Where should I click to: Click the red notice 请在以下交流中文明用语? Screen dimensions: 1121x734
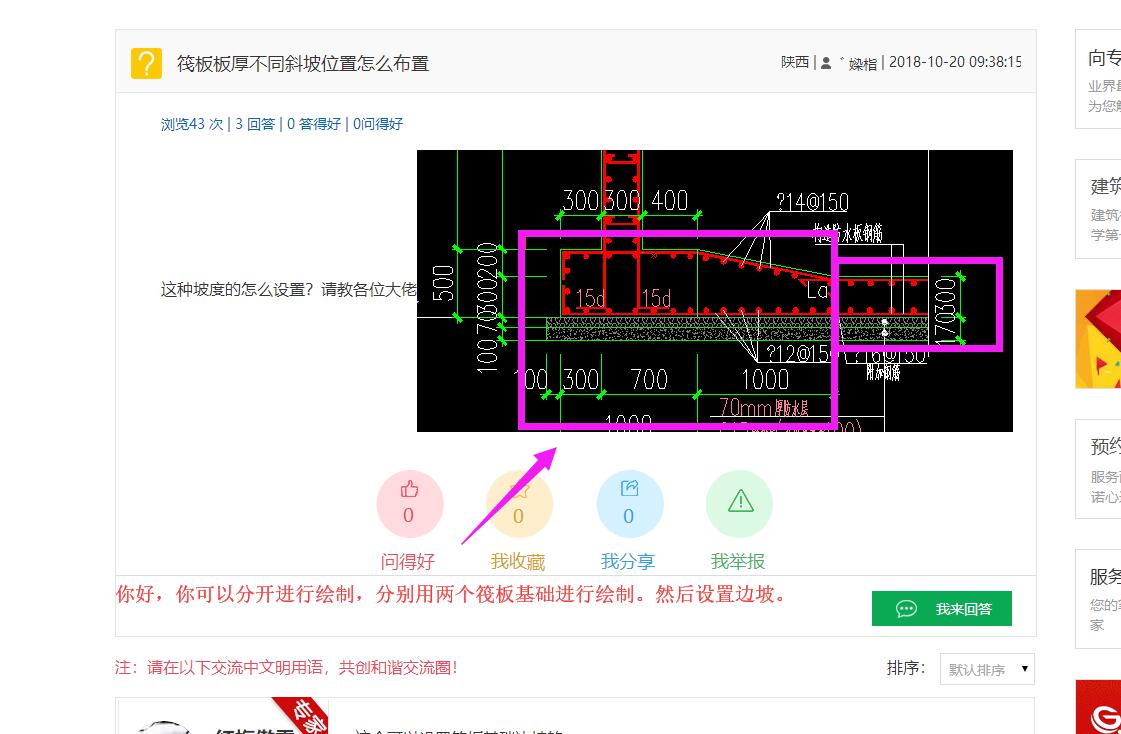286,668
